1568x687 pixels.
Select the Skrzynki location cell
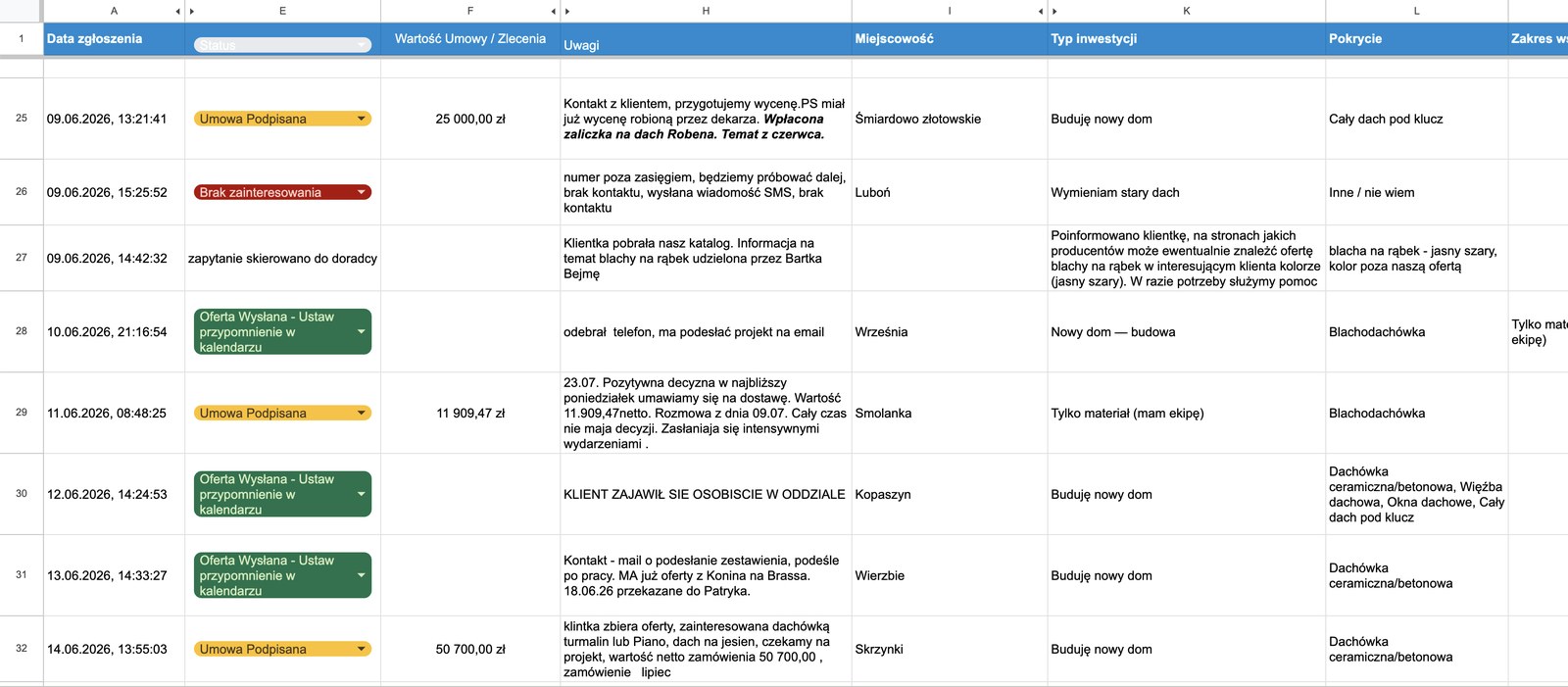coord(950,649)
